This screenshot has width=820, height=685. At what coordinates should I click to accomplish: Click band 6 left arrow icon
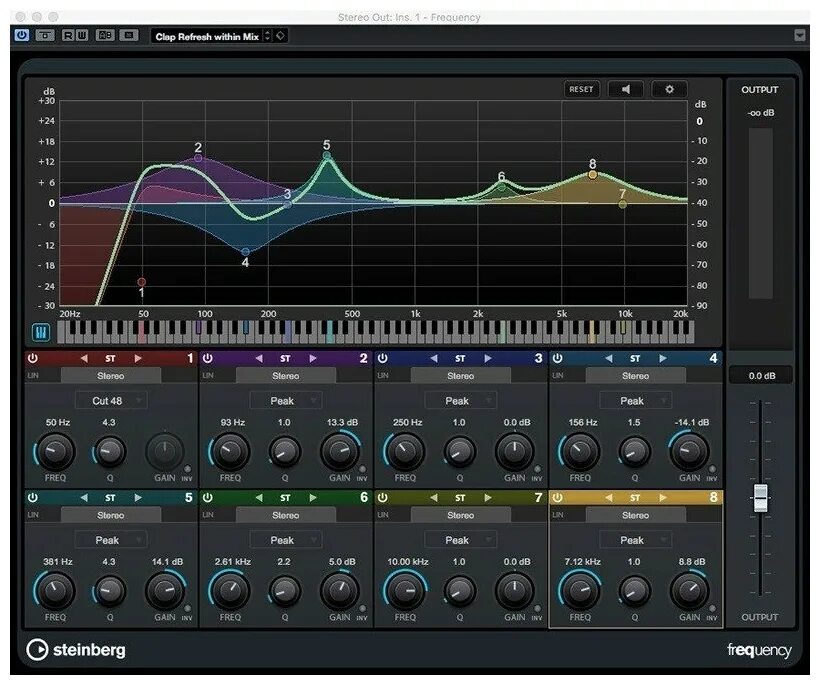click(259, 498)
